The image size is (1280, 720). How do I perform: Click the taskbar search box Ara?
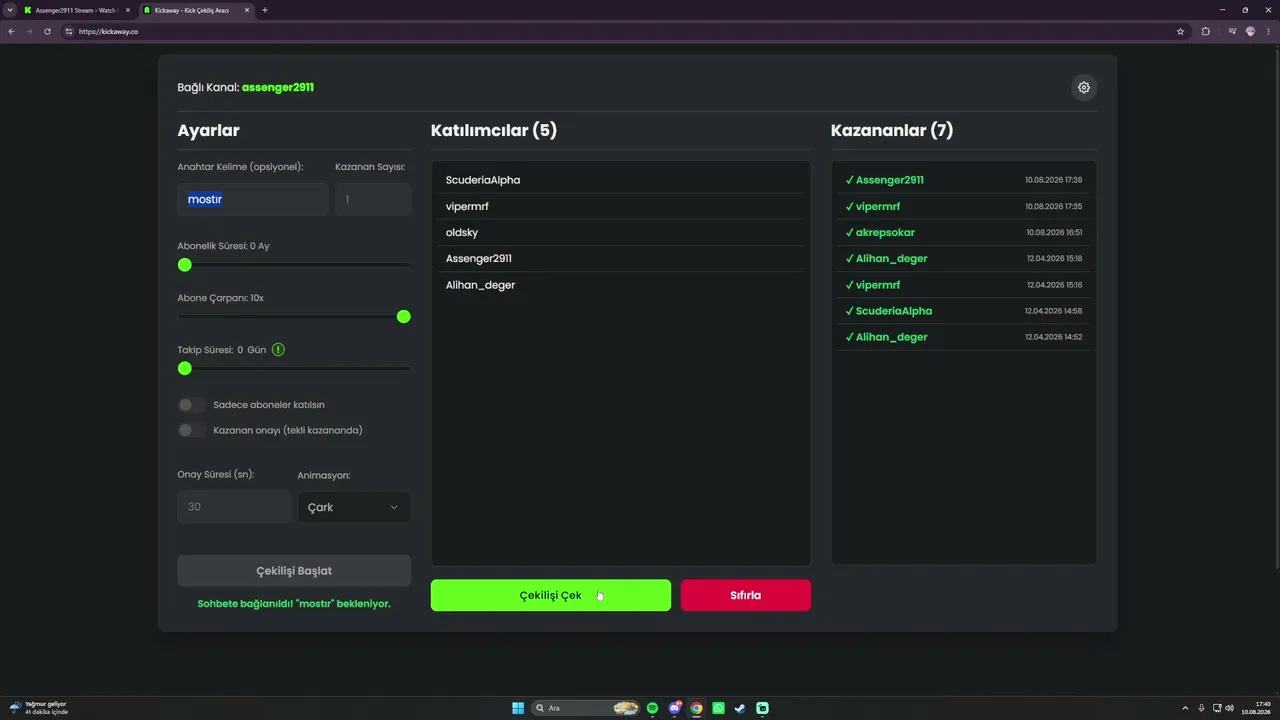click(x=585, y=708)
